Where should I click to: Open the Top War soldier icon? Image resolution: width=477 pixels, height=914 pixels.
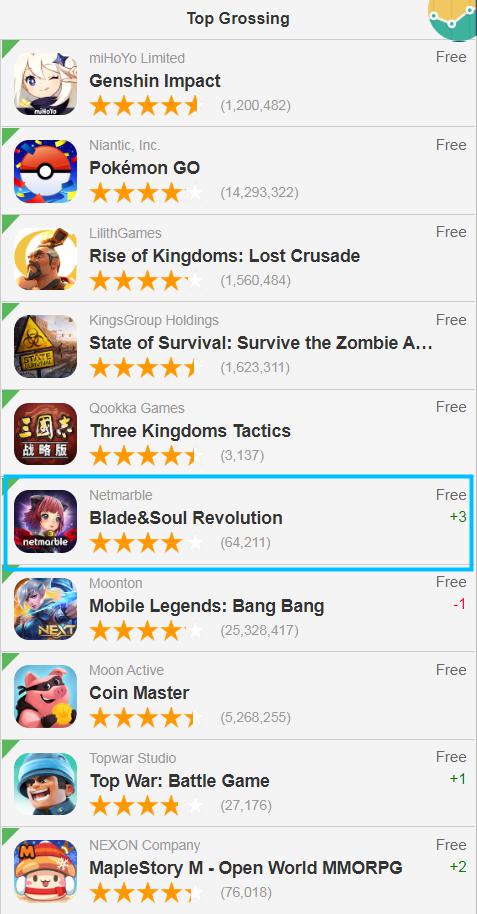click(45, 784)
